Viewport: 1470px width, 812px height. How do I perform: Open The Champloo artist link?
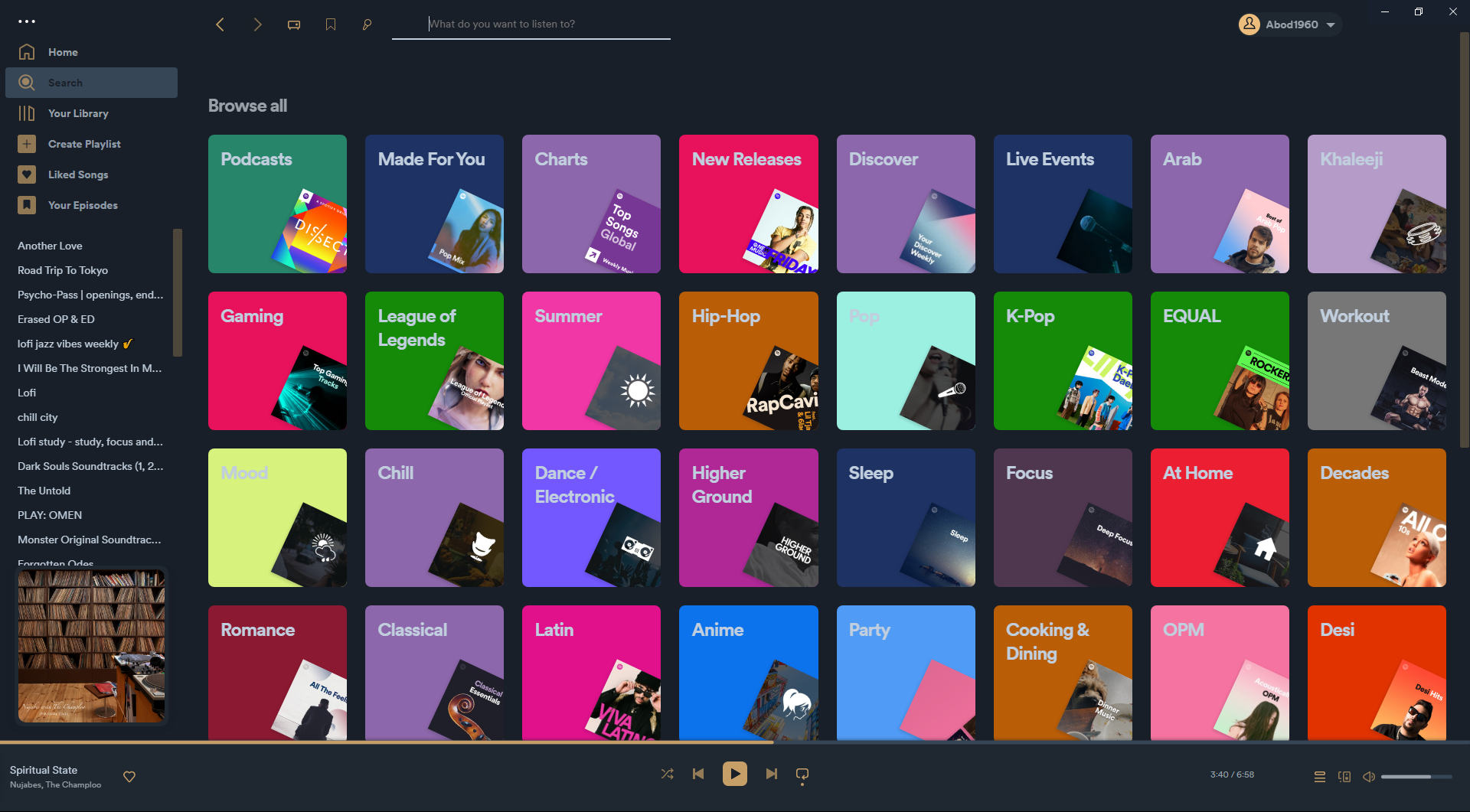click(x=73, y=784)
